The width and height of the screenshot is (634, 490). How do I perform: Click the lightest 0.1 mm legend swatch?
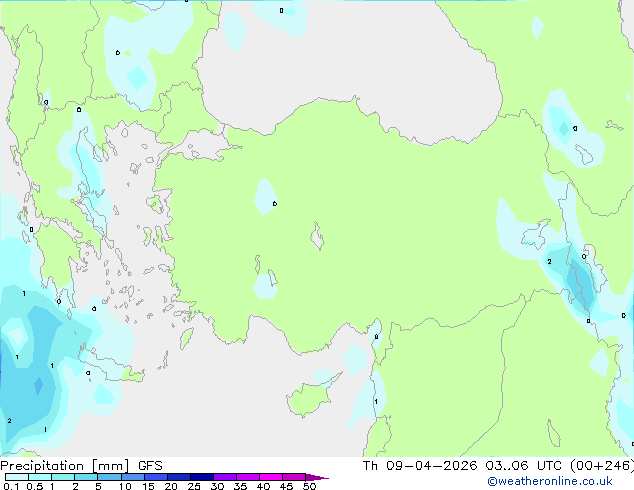pyautogui.click(x=17, y=477)
